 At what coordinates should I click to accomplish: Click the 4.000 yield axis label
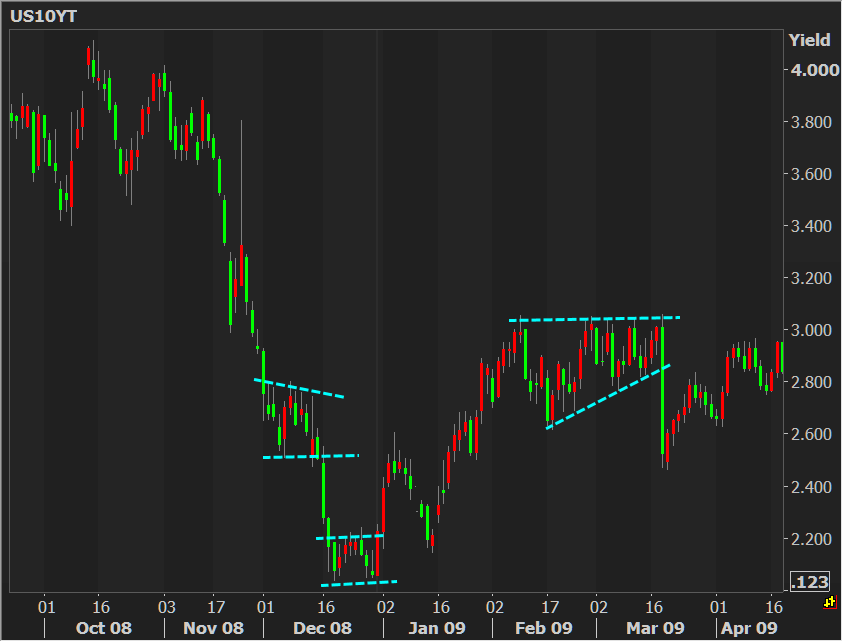(811, 70)
